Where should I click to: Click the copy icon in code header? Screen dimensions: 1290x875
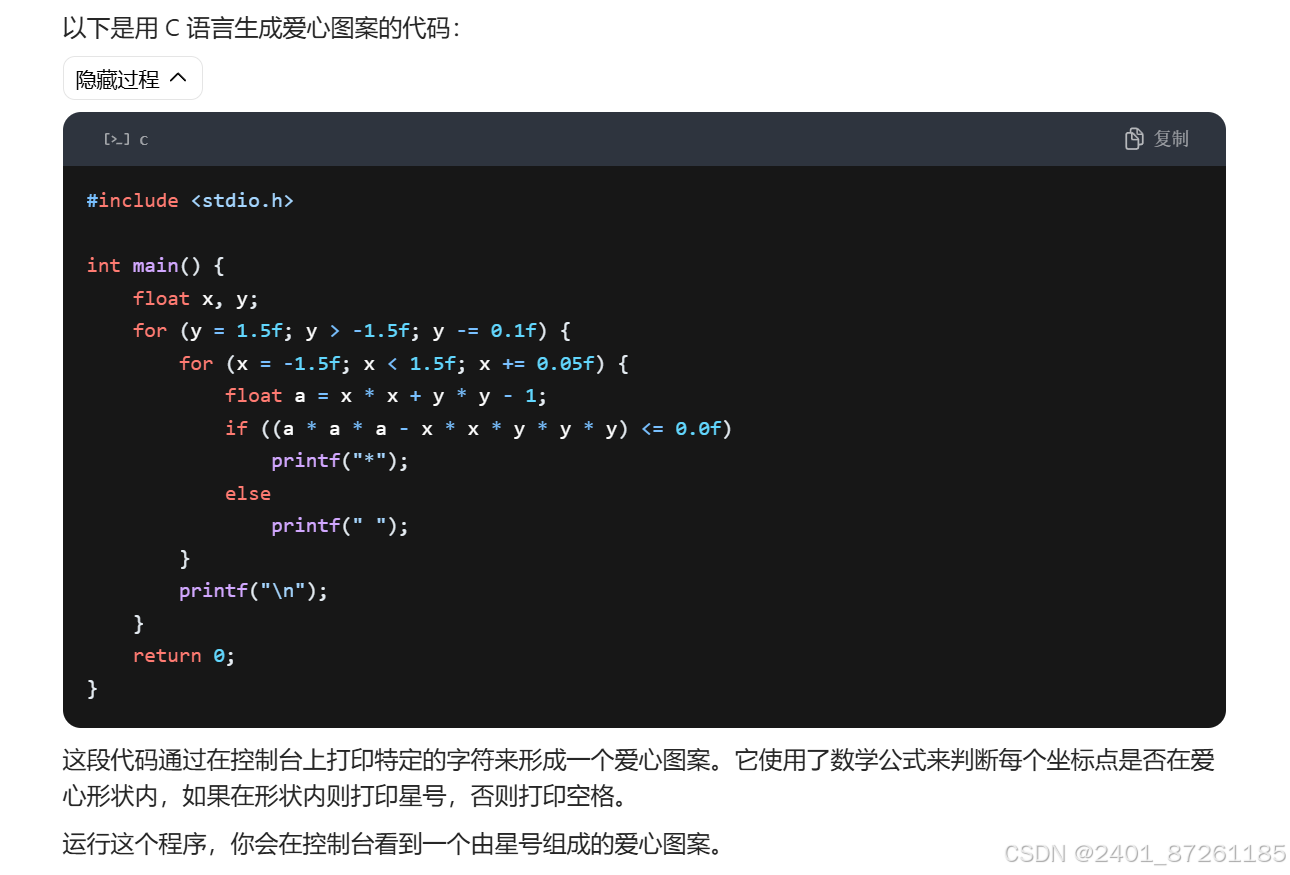coord(1134,139)
